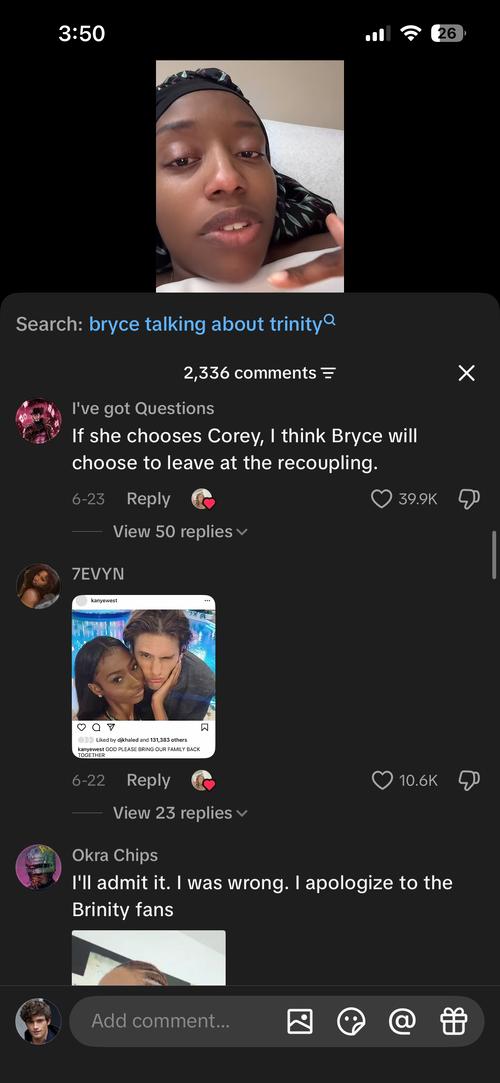
Task: Tap the @ mention icon
Action: 402,1021
